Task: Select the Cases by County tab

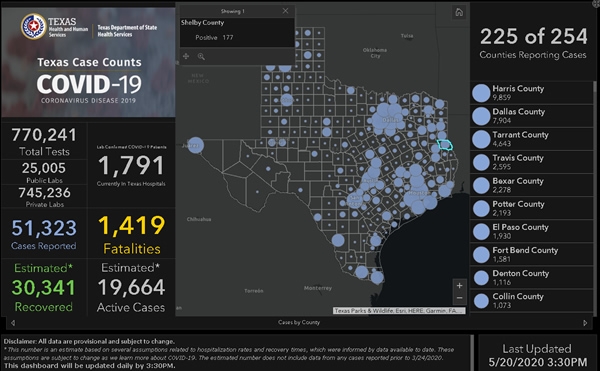Action: click(299, 322)
